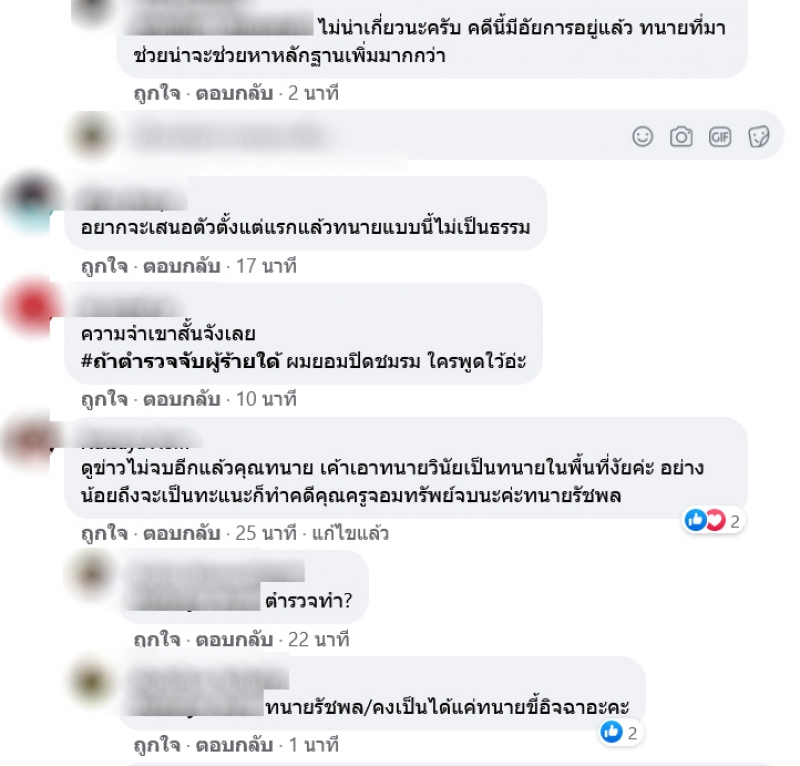The height and width of the screenshot is (766, 800).
Task: Reply to the ขี้อิจฉา comment posted 1 นาที ago
Action: tap(234, 745)
